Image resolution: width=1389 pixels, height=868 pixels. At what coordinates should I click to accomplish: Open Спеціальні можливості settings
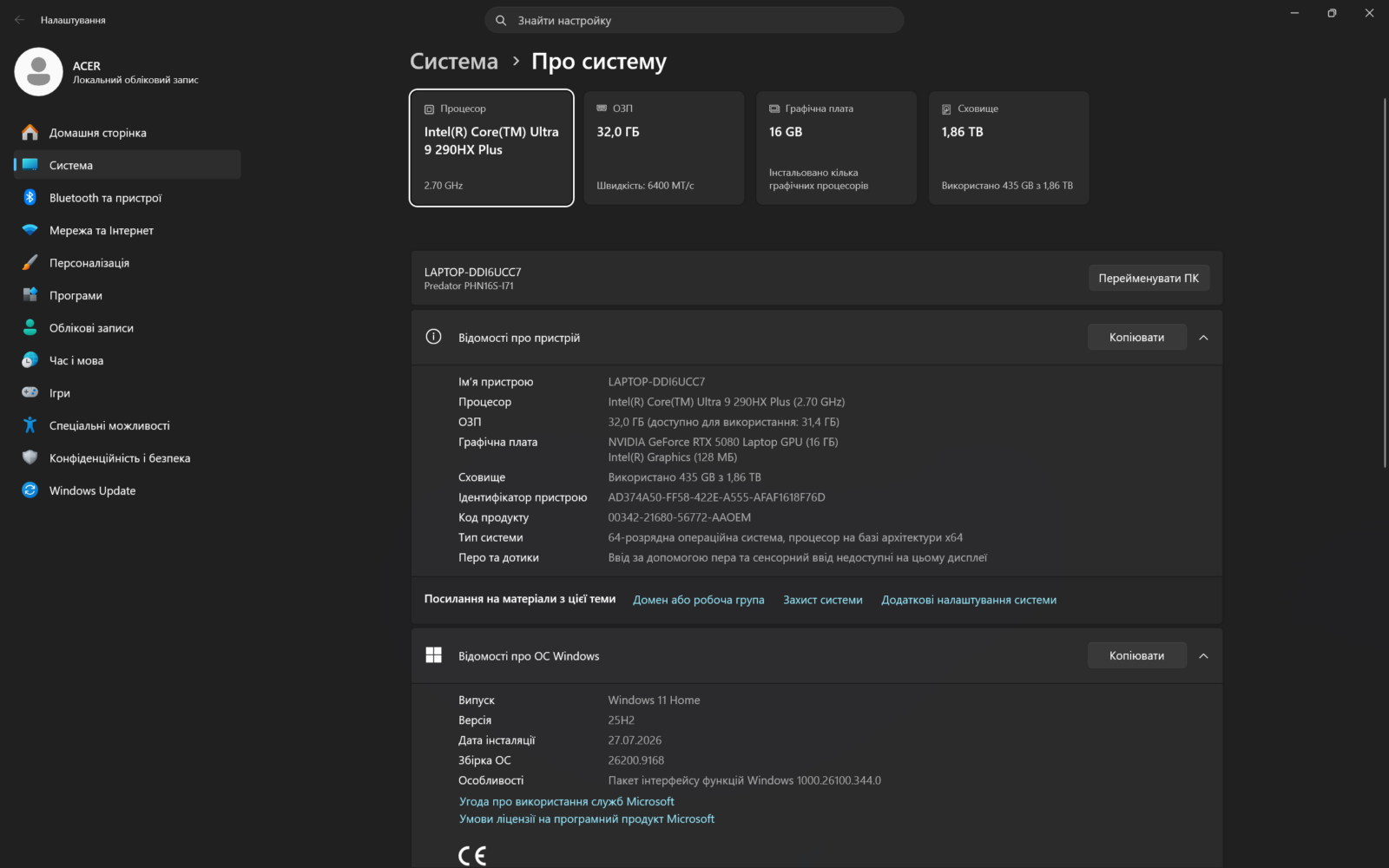pyautogui.click(x=127, y=425)
